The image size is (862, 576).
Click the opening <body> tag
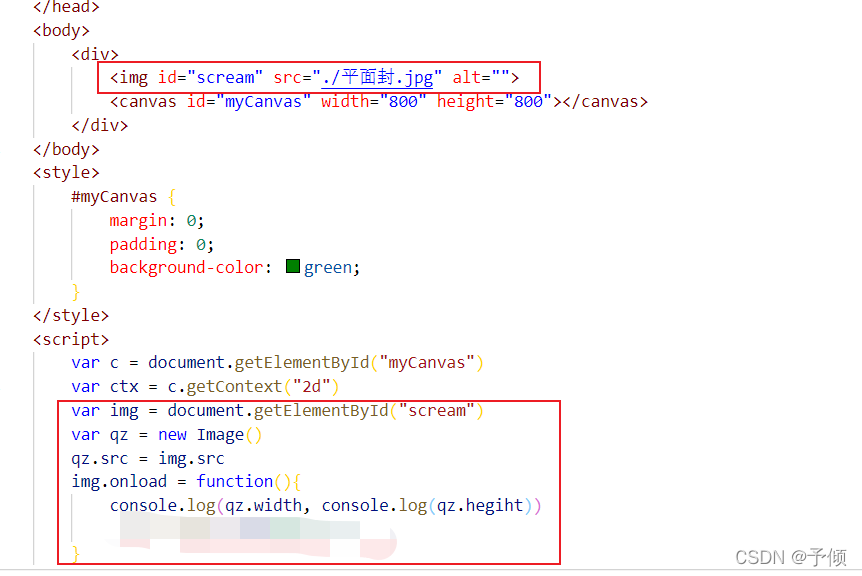[x=61, y=30]
